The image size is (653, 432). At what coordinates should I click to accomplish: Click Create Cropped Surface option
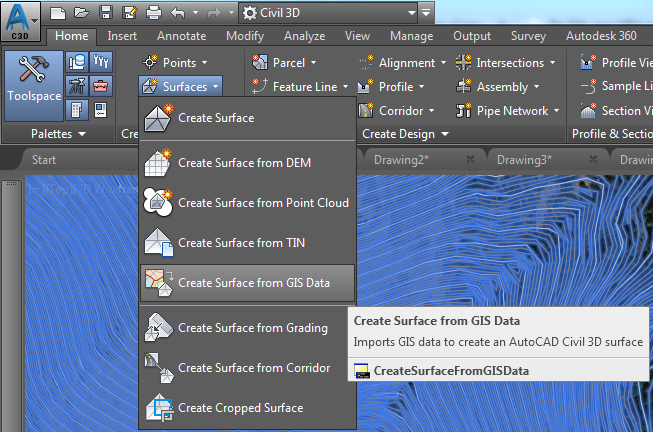coord(240,408)
